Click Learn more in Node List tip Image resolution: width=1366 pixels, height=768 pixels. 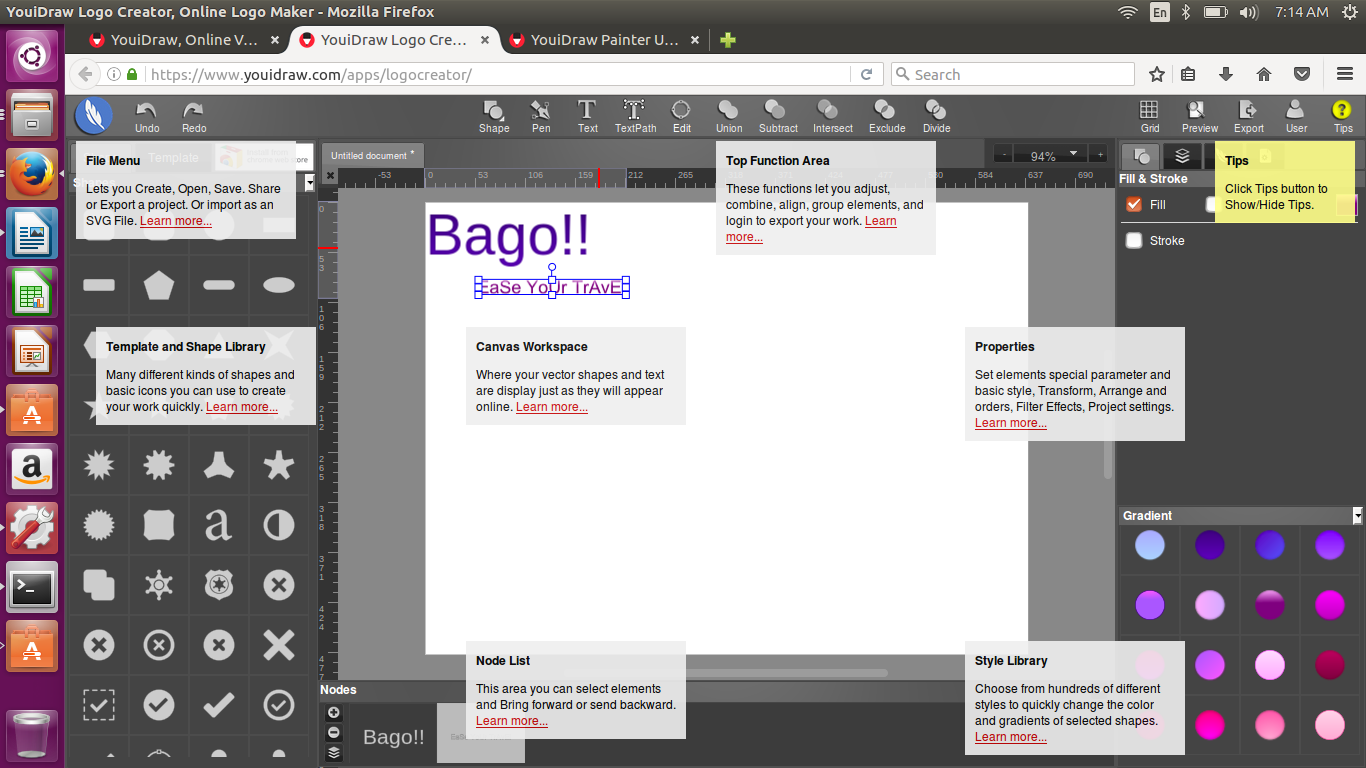coord(512,721)
